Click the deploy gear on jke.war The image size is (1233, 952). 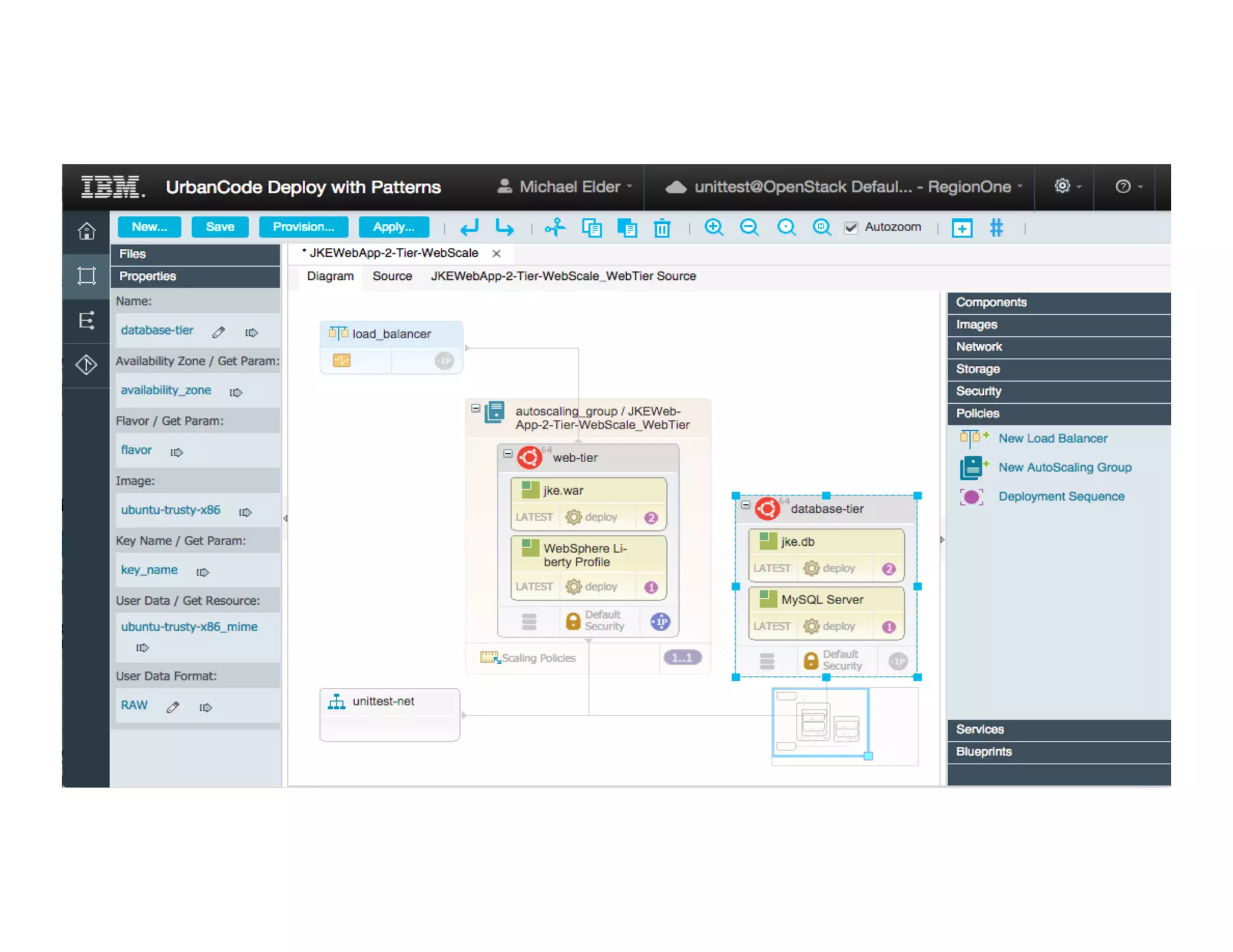click(573, 517)
